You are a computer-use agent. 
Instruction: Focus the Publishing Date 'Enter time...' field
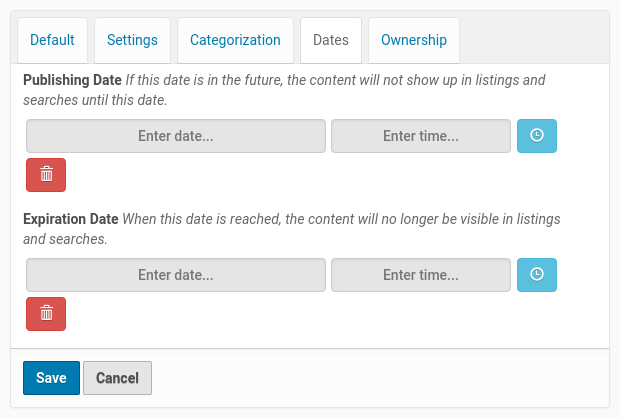[x=421, y=136]
